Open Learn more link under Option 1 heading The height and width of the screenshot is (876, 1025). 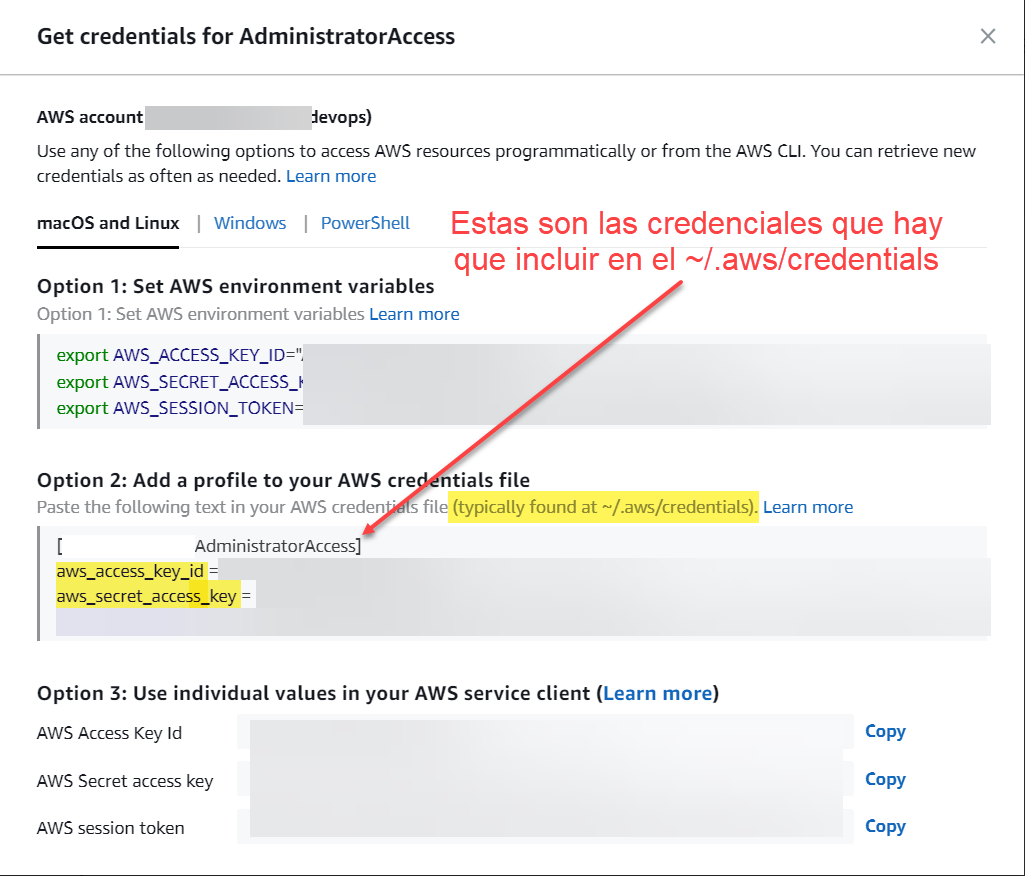[x=414, y=314]
